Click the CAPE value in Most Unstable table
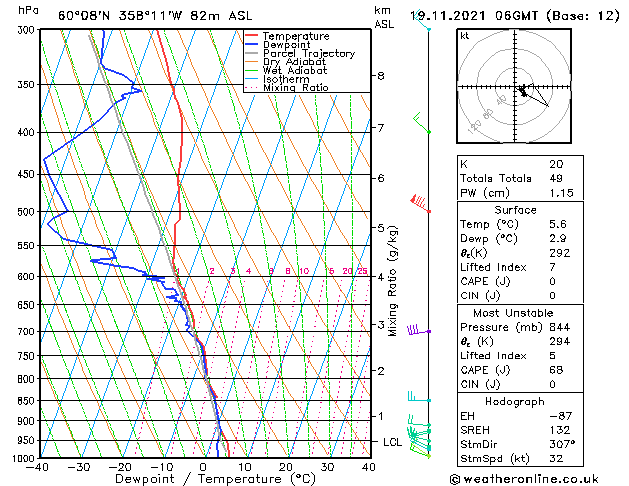Viewport: 629px width, 486px height. pos(556,370)
